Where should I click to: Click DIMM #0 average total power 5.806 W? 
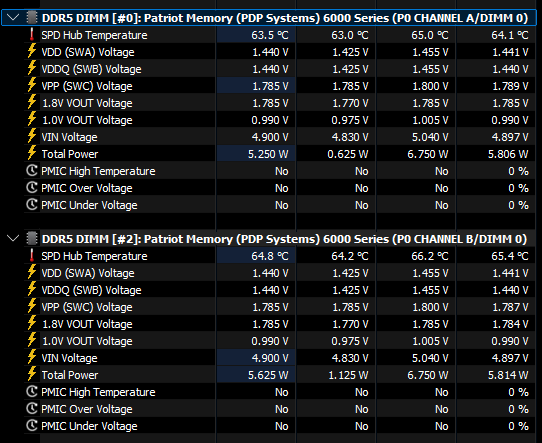[508, 154]
